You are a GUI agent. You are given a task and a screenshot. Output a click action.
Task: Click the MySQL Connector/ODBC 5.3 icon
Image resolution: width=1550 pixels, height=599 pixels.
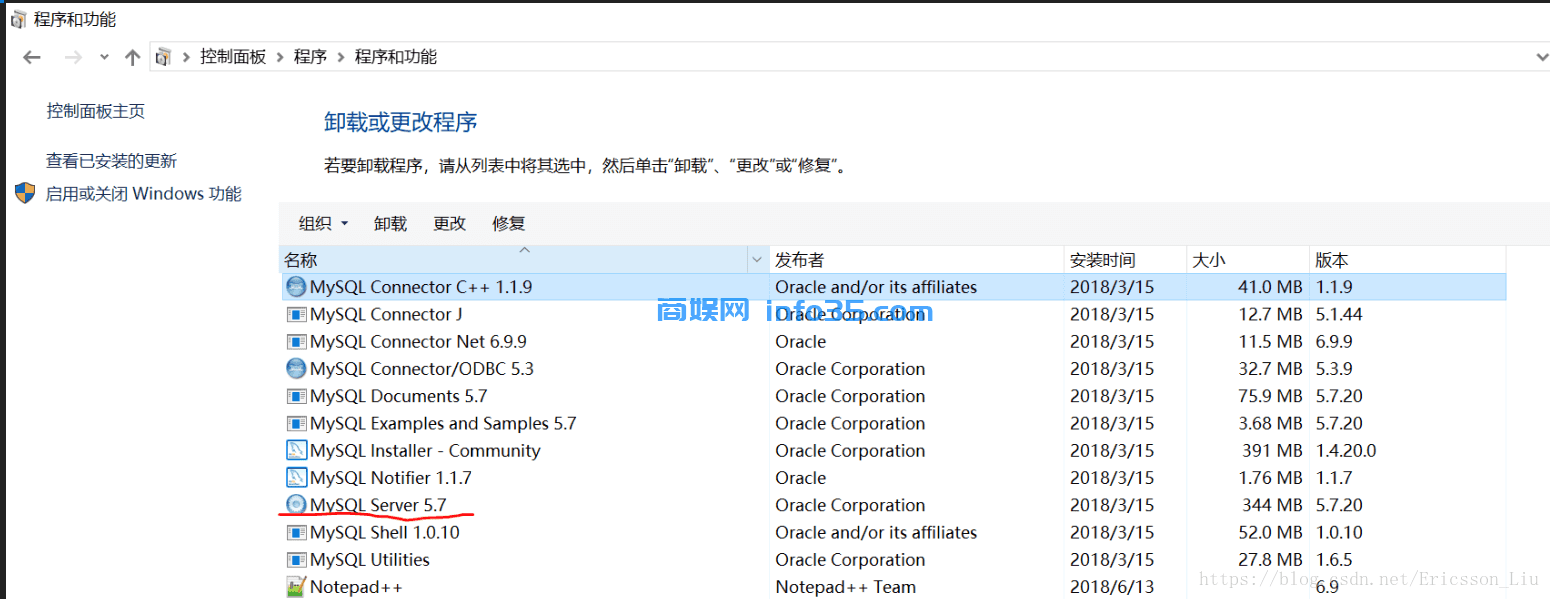[296, 368]
